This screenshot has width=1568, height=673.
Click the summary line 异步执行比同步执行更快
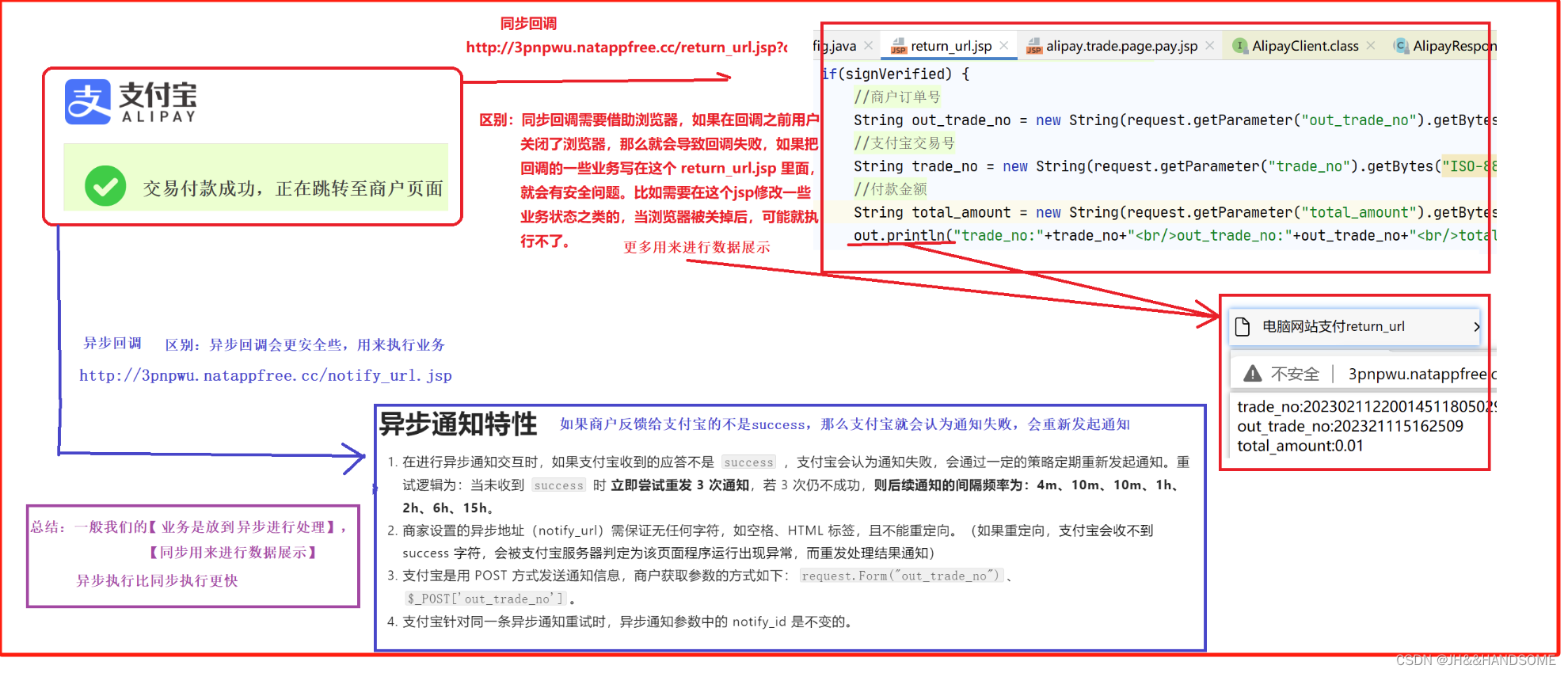157,580
